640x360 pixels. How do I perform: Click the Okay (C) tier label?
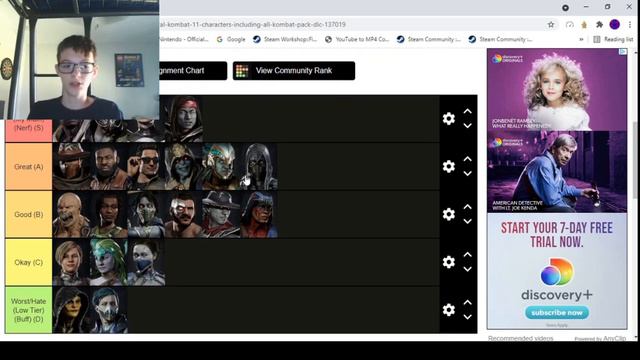click(x=29, y=262)
